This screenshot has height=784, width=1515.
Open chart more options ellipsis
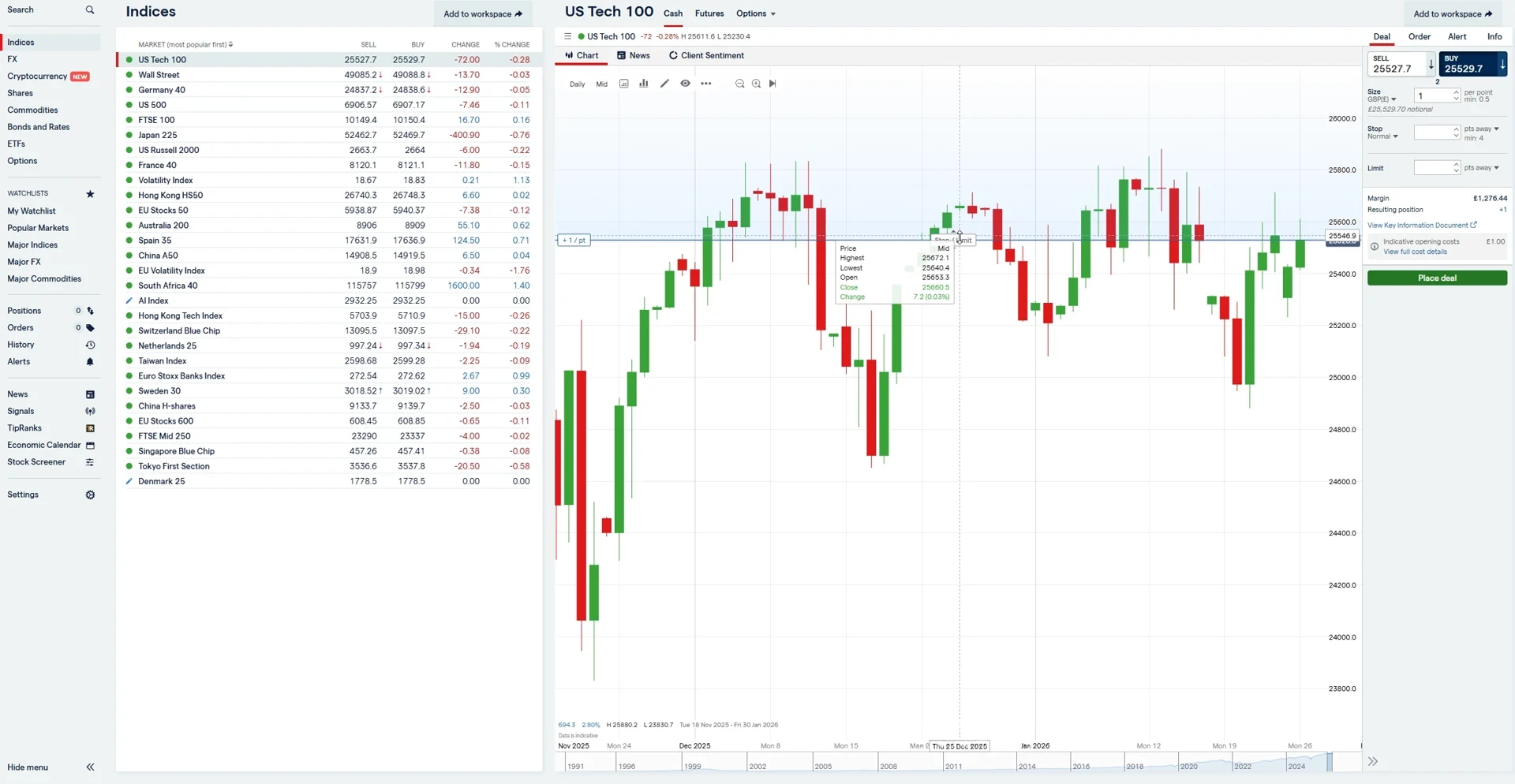pos(706,84)
